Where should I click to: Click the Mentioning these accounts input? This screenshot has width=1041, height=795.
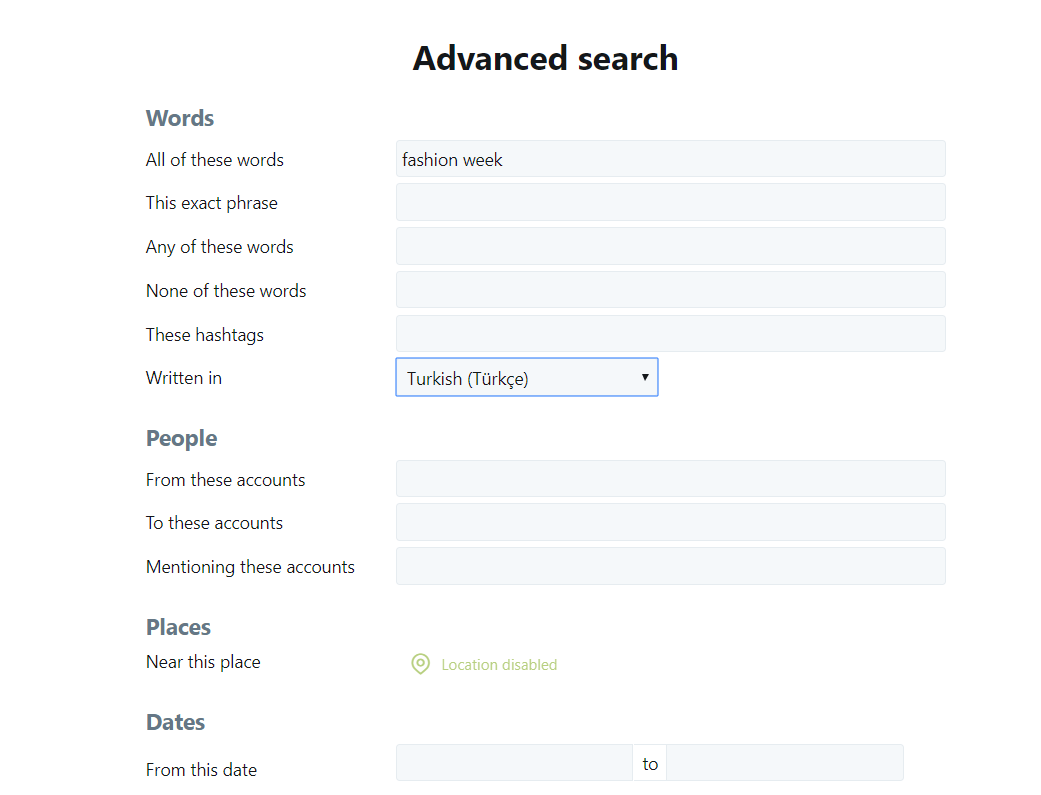pyautogui.click(x=671, y=566)
